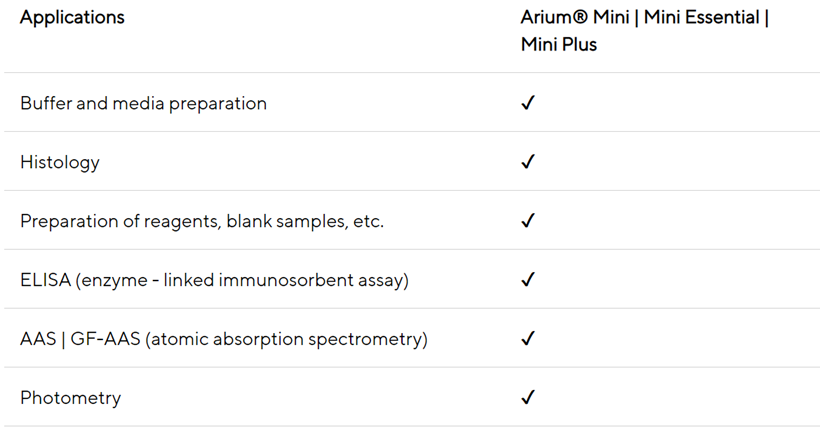Click the registered trademark symbol after Arium
Viewport: 820px width, 432px height.
coord(582,18)
